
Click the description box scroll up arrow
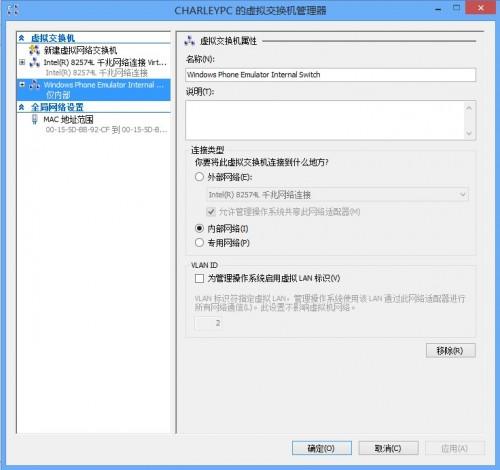coord(469,108)
